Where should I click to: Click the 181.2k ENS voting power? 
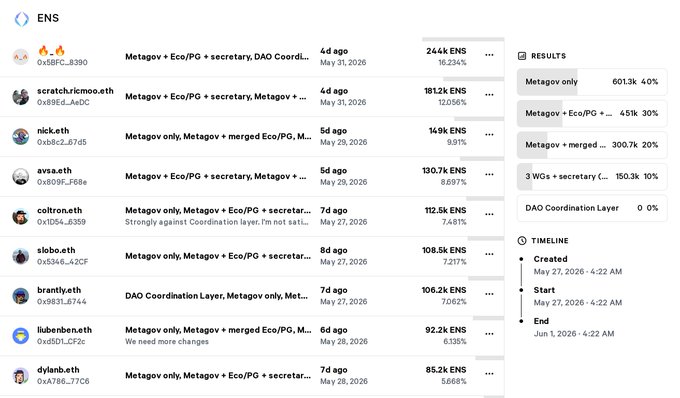(x=445, y=91)
